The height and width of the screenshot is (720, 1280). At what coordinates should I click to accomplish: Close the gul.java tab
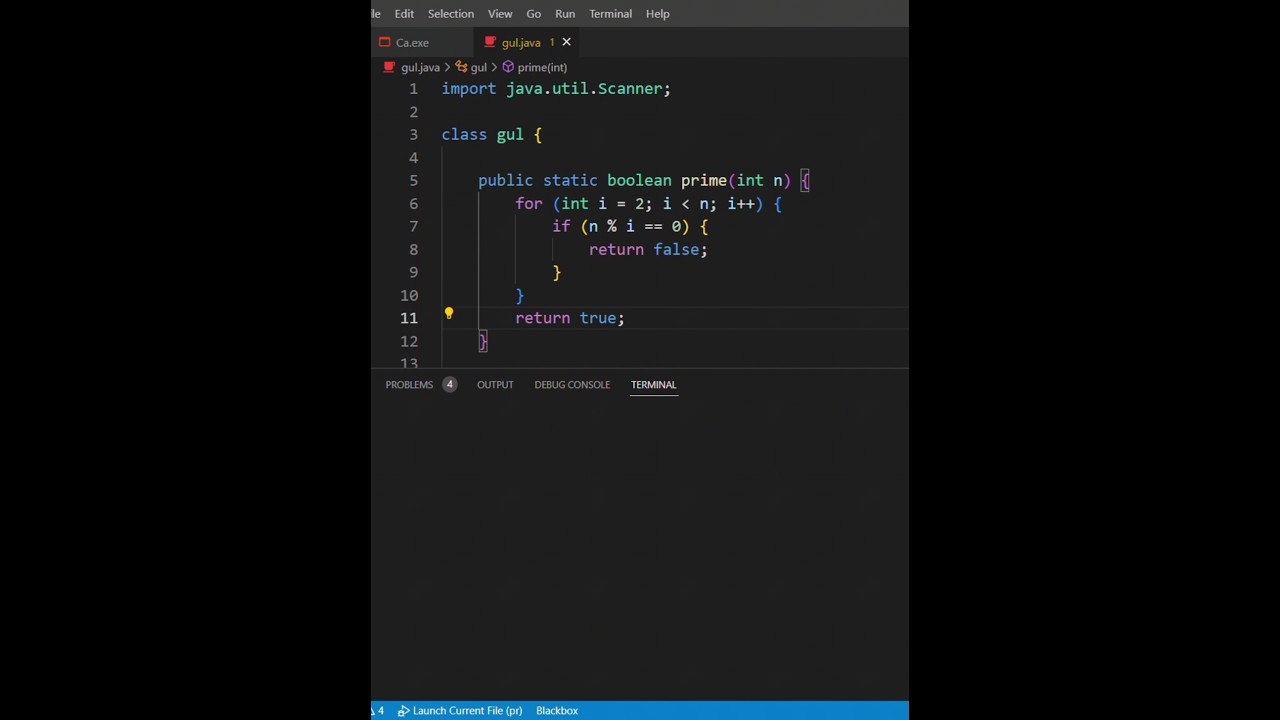(x=566, y=42)
